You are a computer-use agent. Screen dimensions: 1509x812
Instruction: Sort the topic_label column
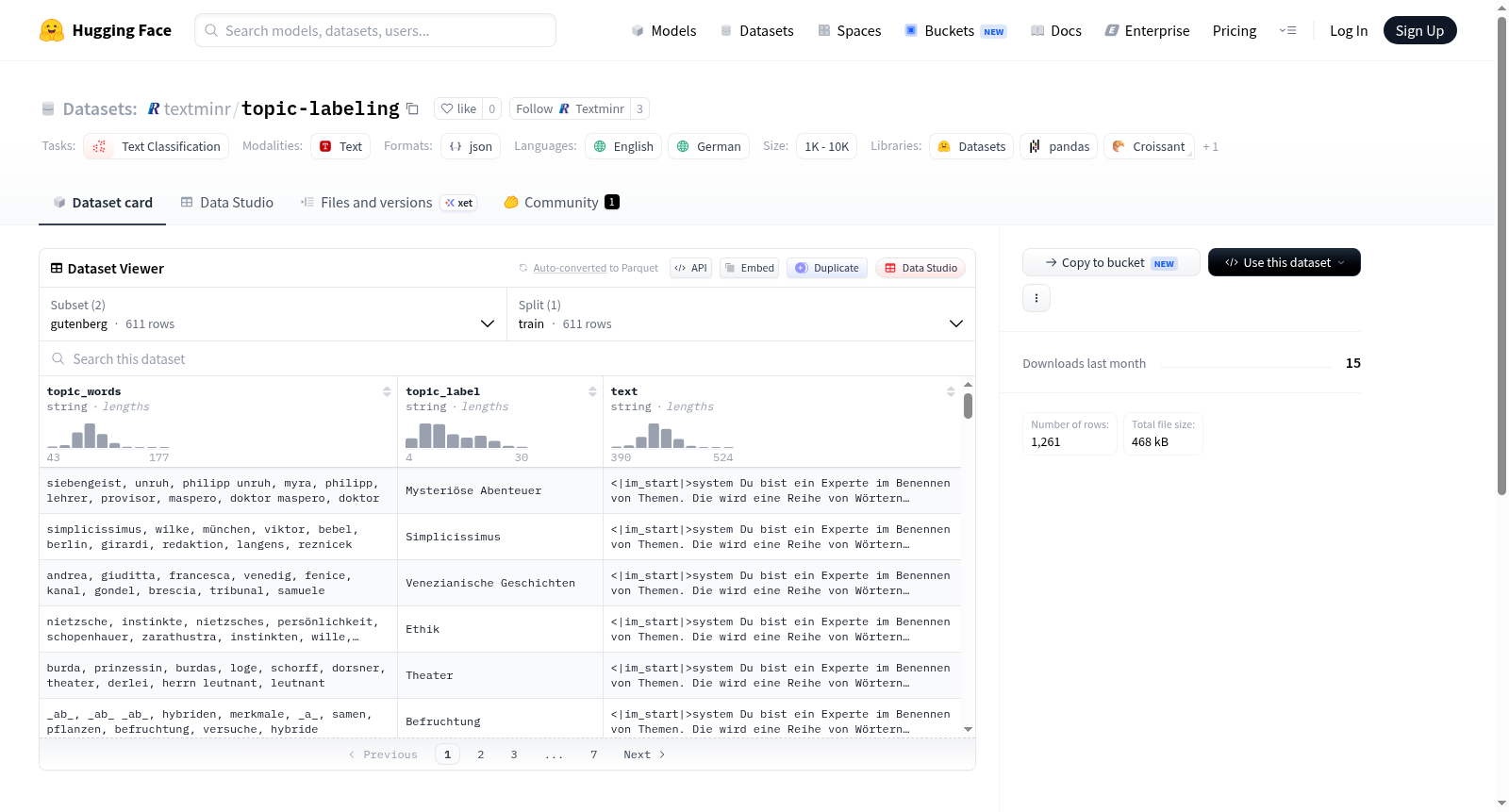click(x=592, y=391)
